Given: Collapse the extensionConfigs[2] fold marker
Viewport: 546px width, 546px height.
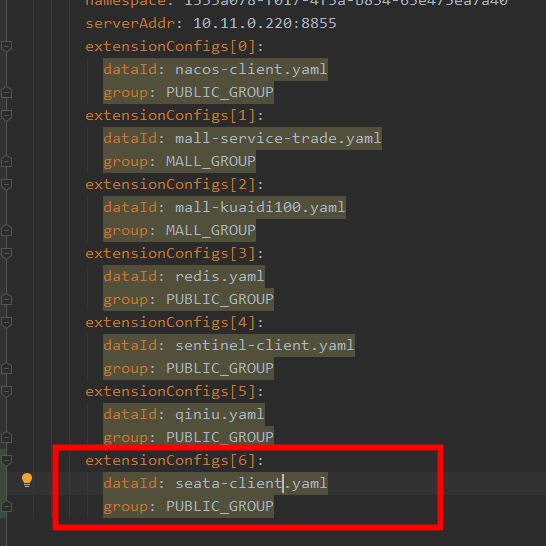Looking at the screenshot, I should [6, 184].
